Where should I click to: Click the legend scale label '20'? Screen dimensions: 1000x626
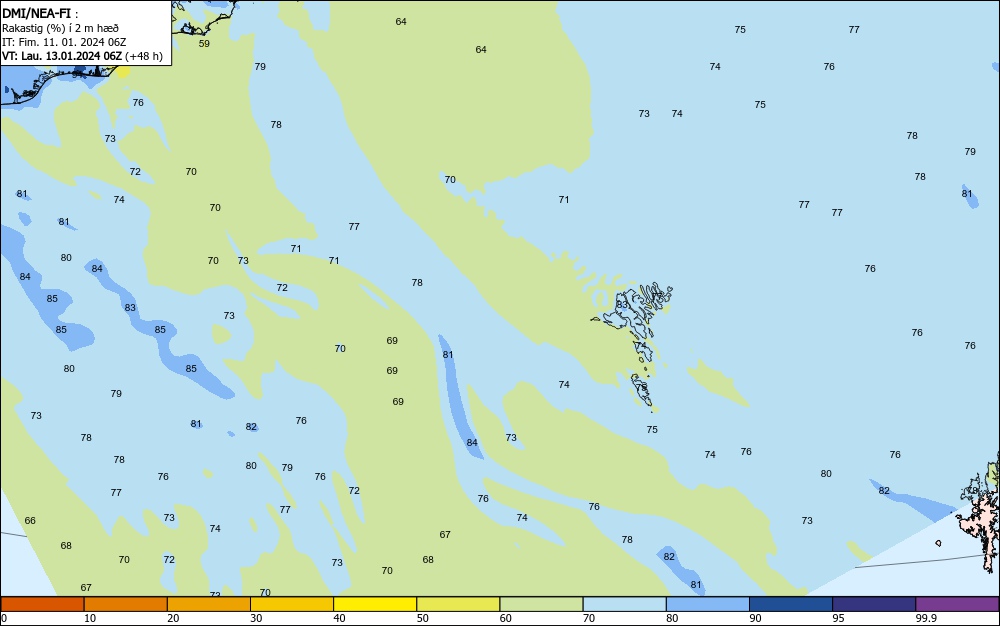[x=173, y=618]
